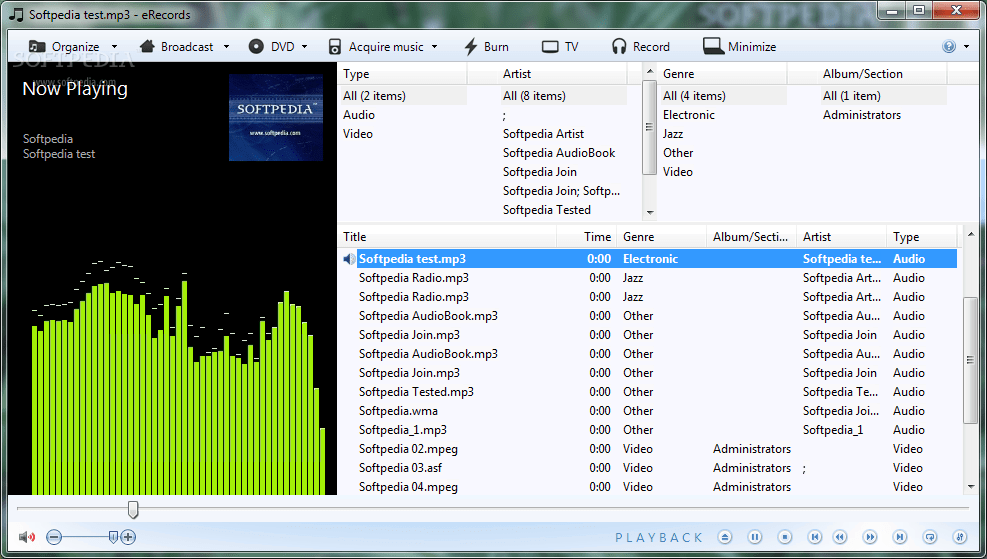Viewport: 987px width, 559px height.
Task: Open the equalizer settings icon
Action: tap(960, 537)
